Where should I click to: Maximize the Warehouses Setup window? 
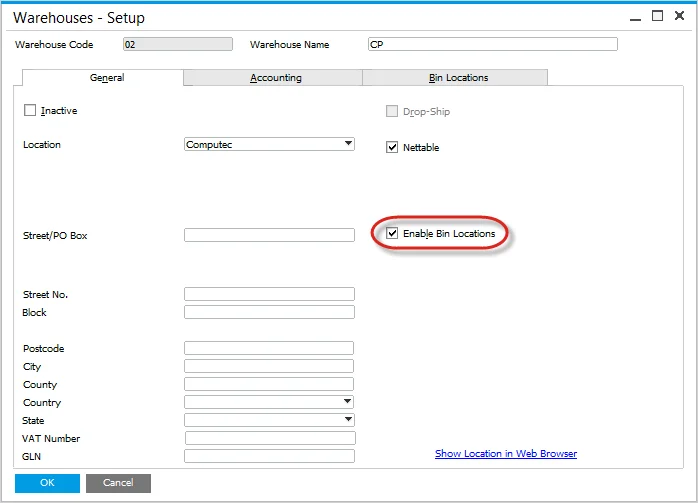[657, 16]
